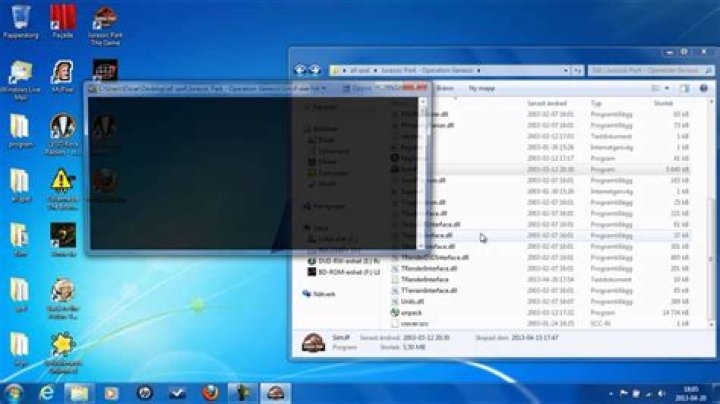720x404 pixels.
Task: Click the Windows Start orb
Action: click(14, 391)
